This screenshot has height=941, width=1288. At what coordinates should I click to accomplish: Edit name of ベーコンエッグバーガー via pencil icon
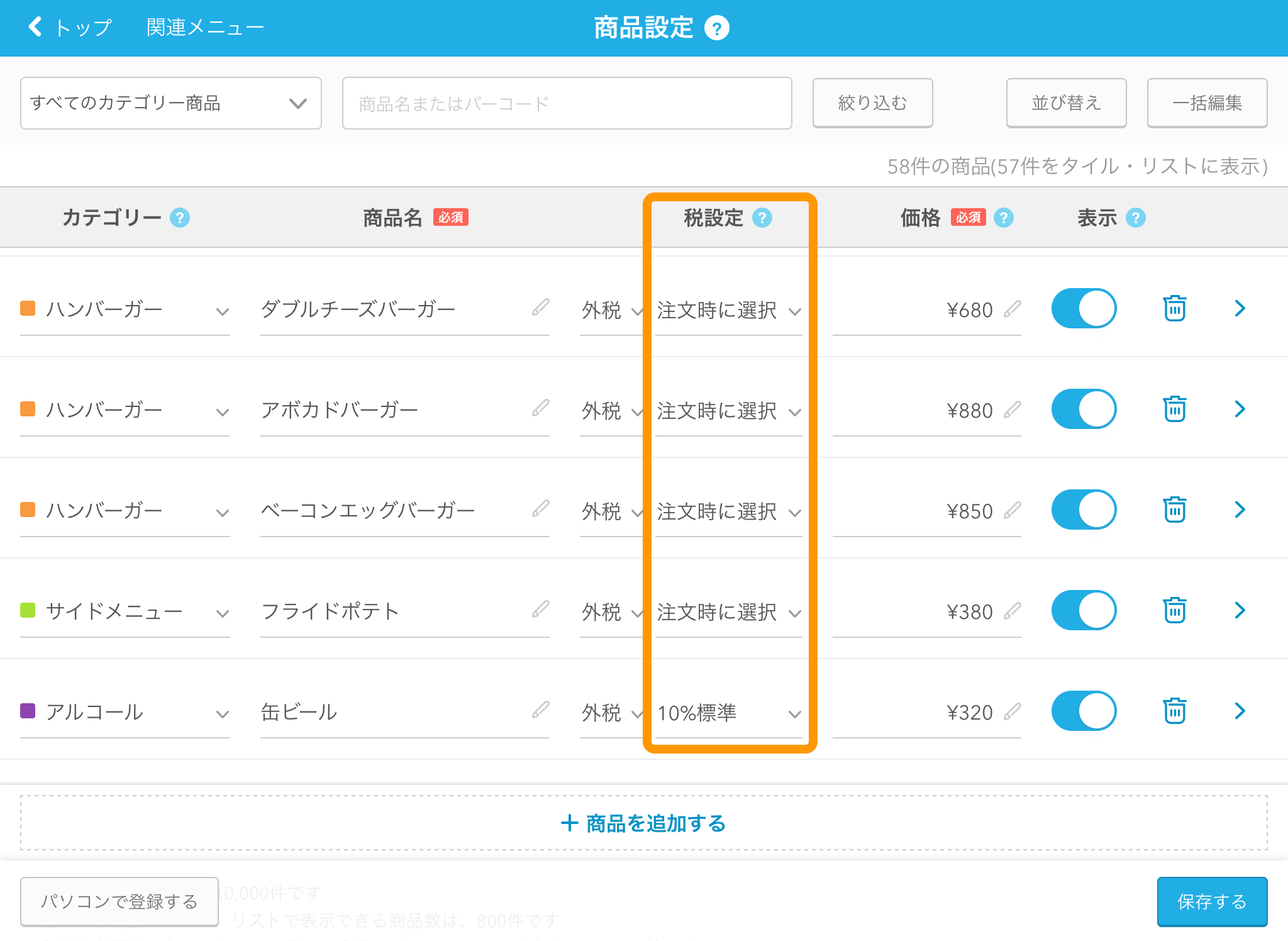(540, 509)
